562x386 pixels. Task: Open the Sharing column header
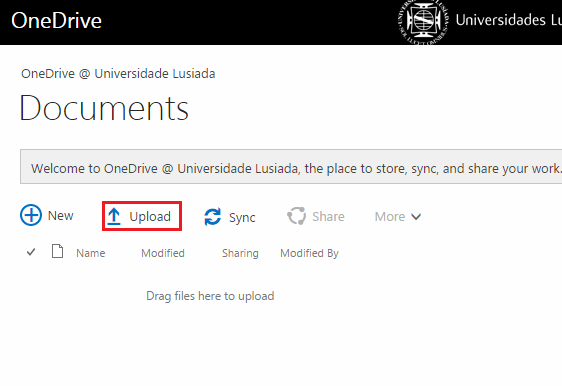[x=240, y=253]
